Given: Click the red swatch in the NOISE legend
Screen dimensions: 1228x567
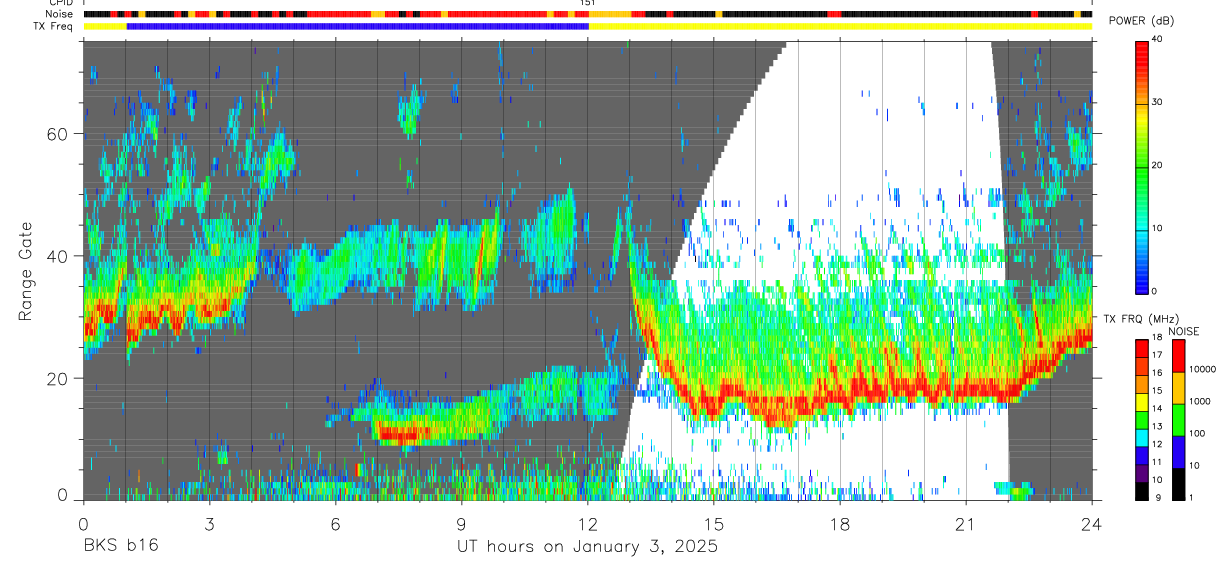Looking at the screenshot, I should (1179, 355).
